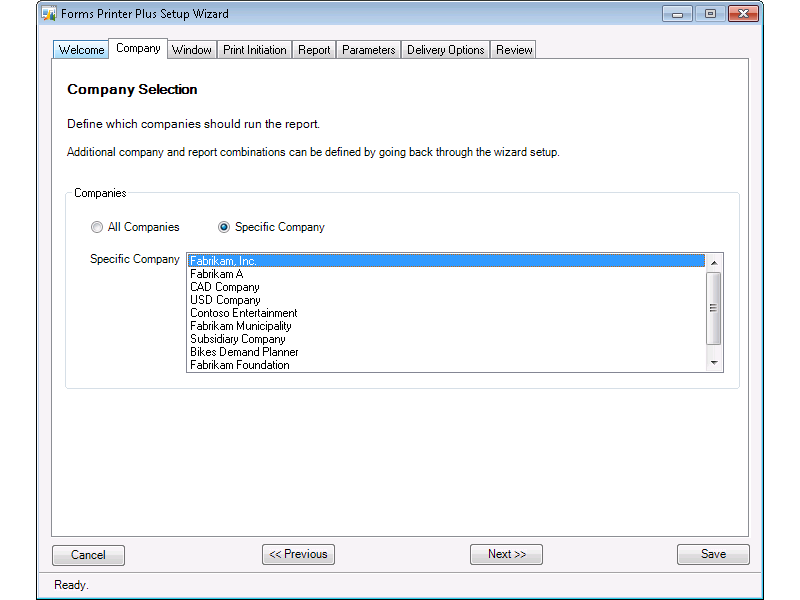The height and width of the screenshot is (600, 800).
Task: Click the Forms Printer Plus app icon
Action: click(49, 14)
